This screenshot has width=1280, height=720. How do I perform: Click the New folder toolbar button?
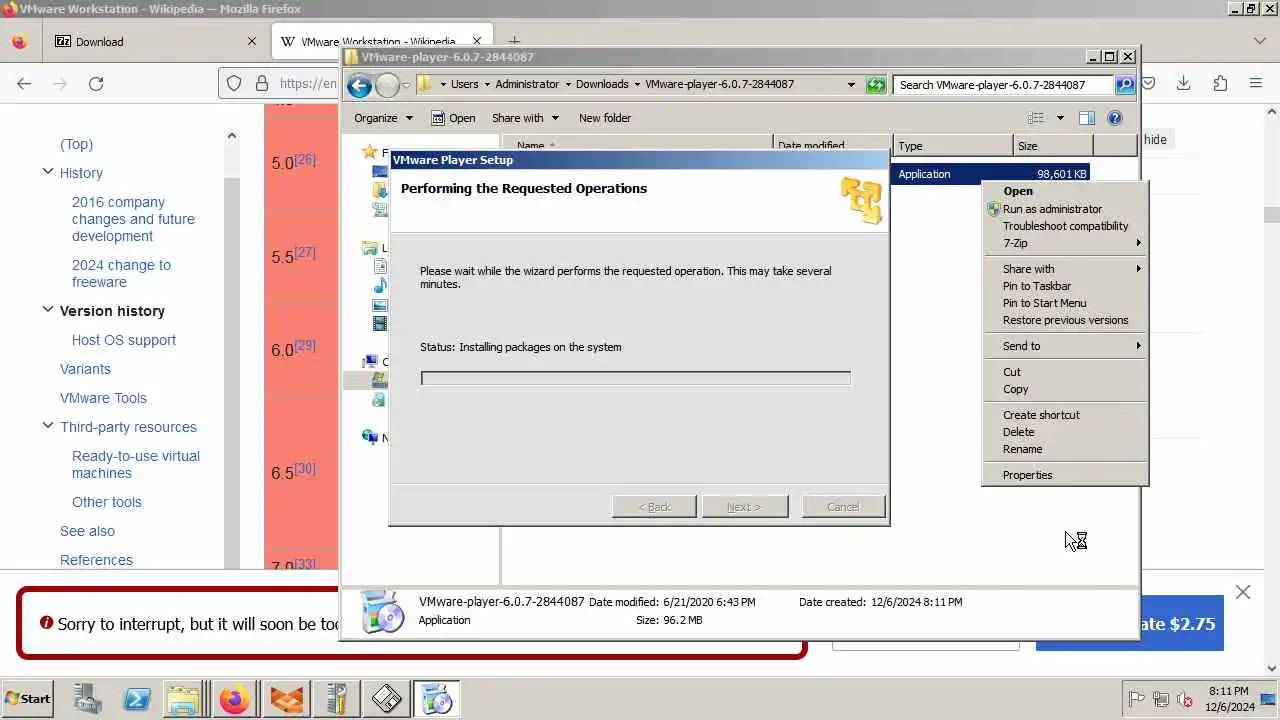(x=604, y=118)
